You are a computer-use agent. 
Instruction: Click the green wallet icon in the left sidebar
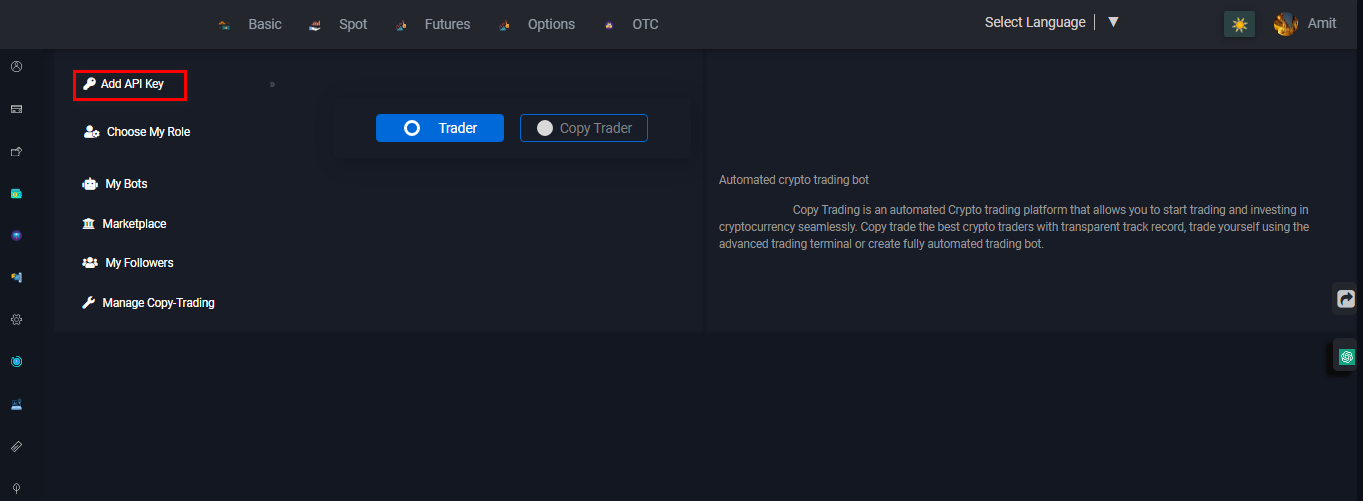[x=16, y=193]
